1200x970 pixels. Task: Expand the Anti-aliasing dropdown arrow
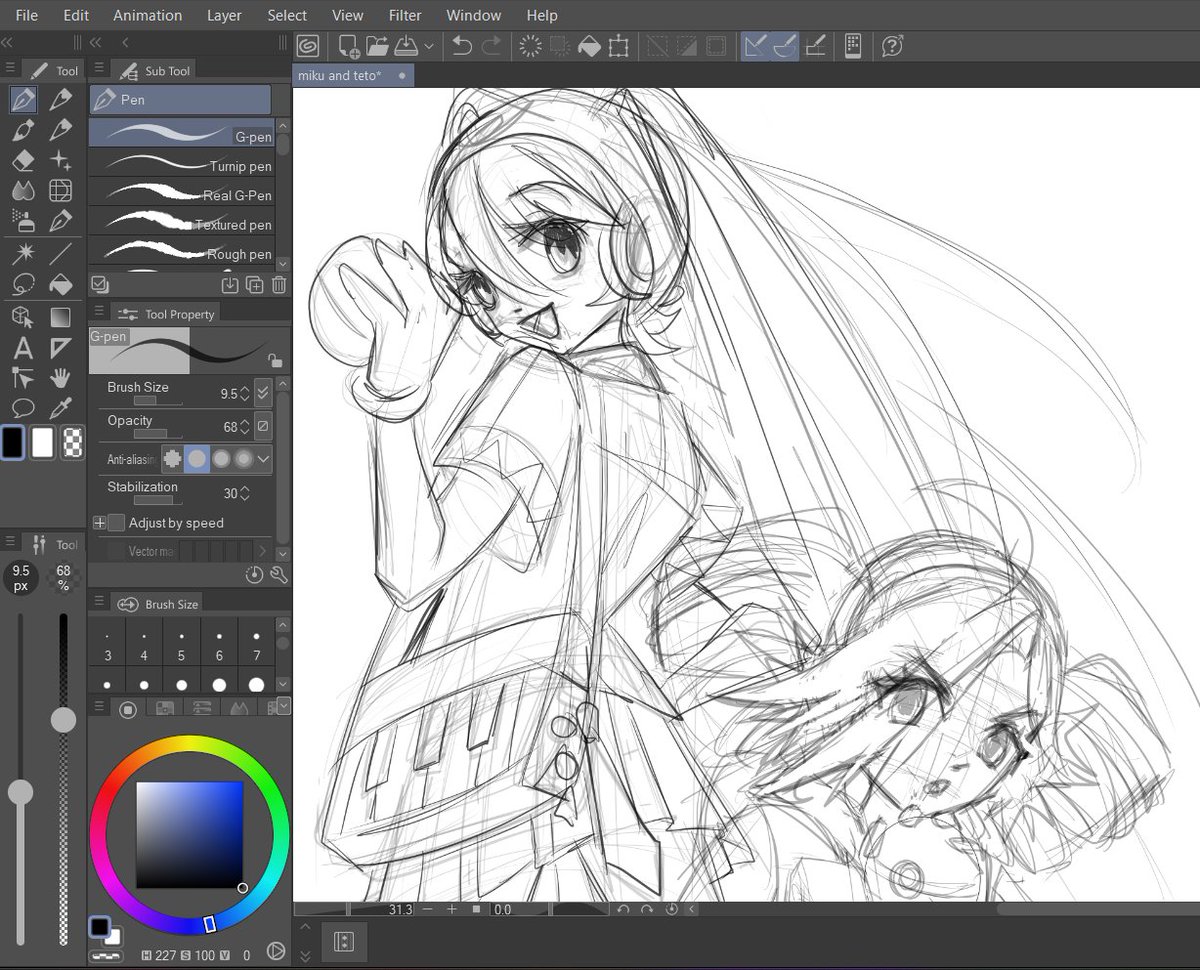click(x=264, y=459)
